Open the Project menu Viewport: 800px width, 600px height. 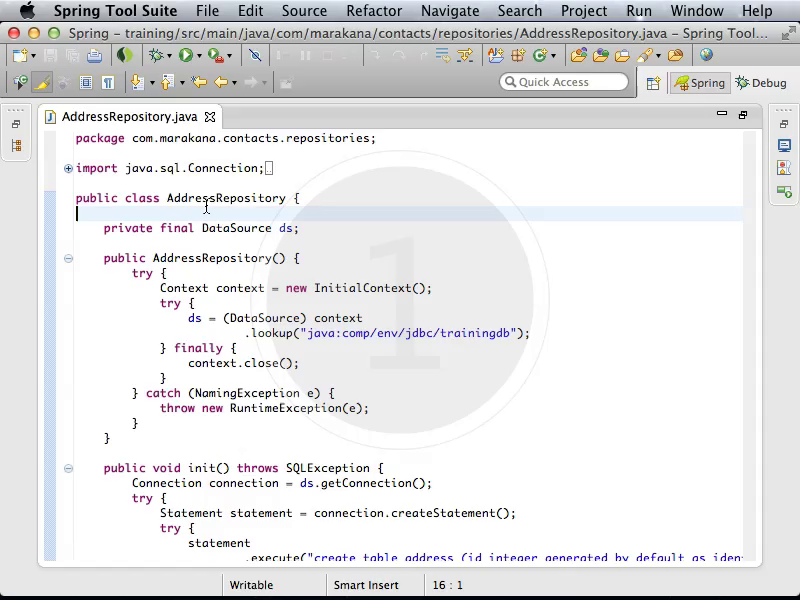point(584,11)
